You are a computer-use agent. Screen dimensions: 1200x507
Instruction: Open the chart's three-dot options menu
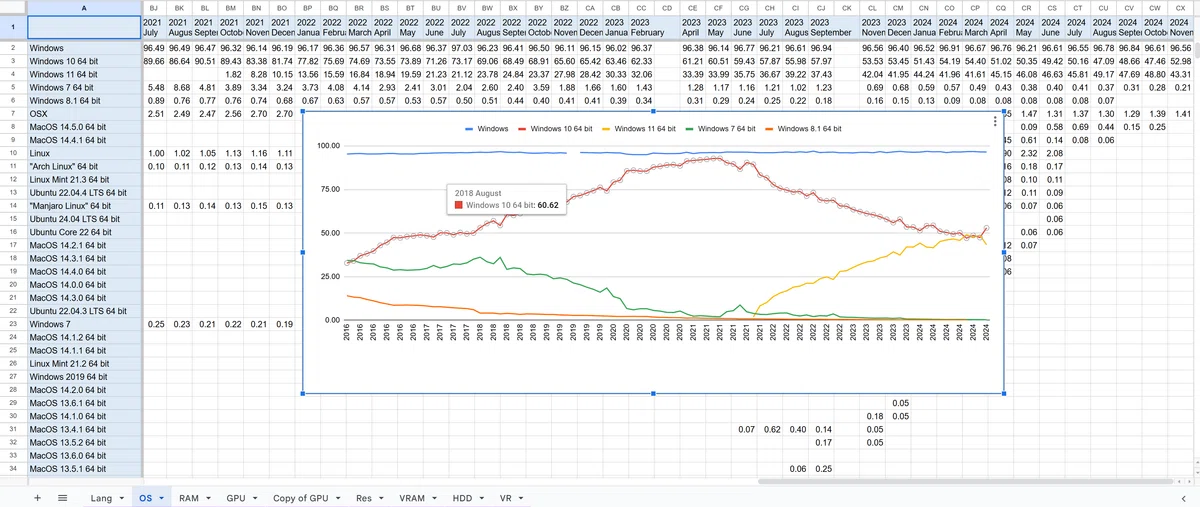(993, 121)
